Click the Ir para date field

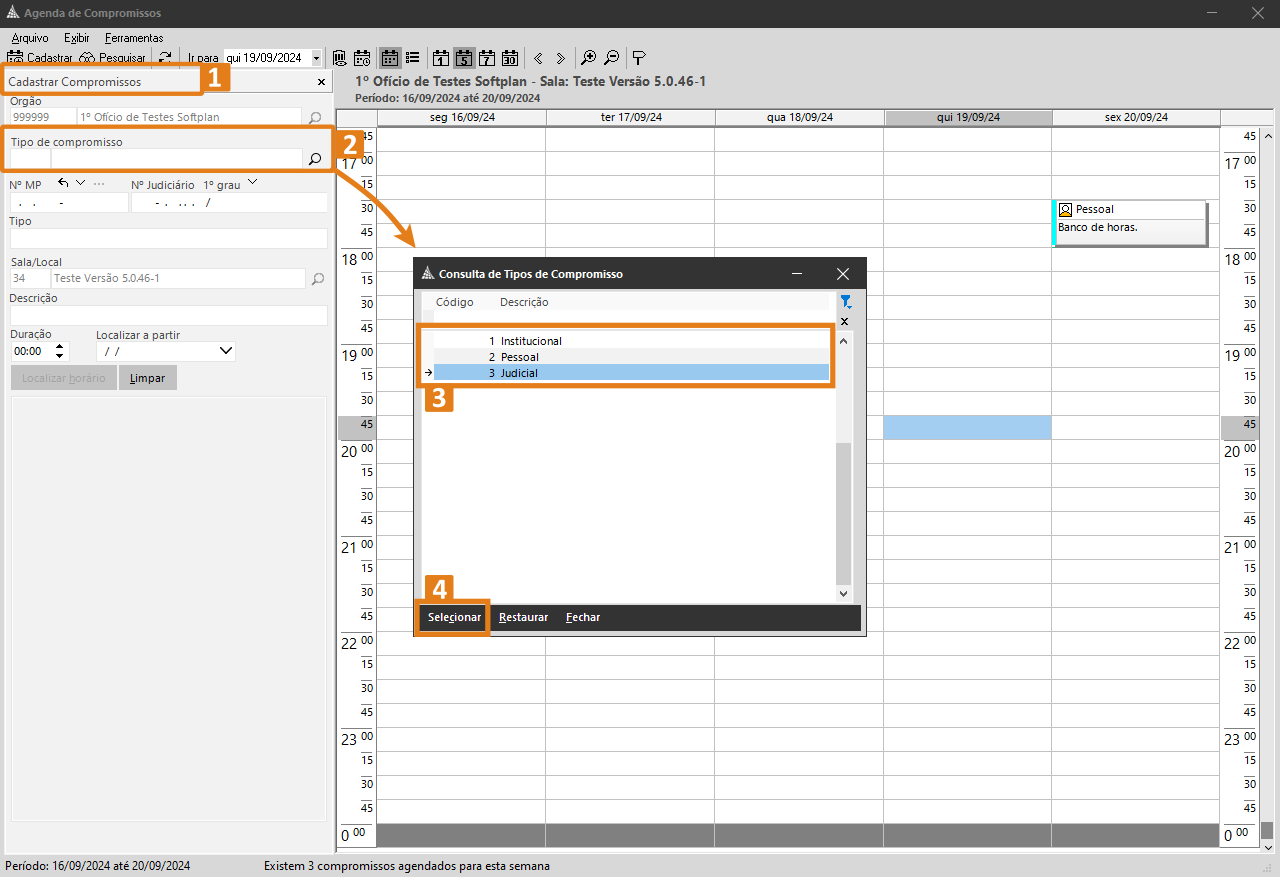coord(266,58)
